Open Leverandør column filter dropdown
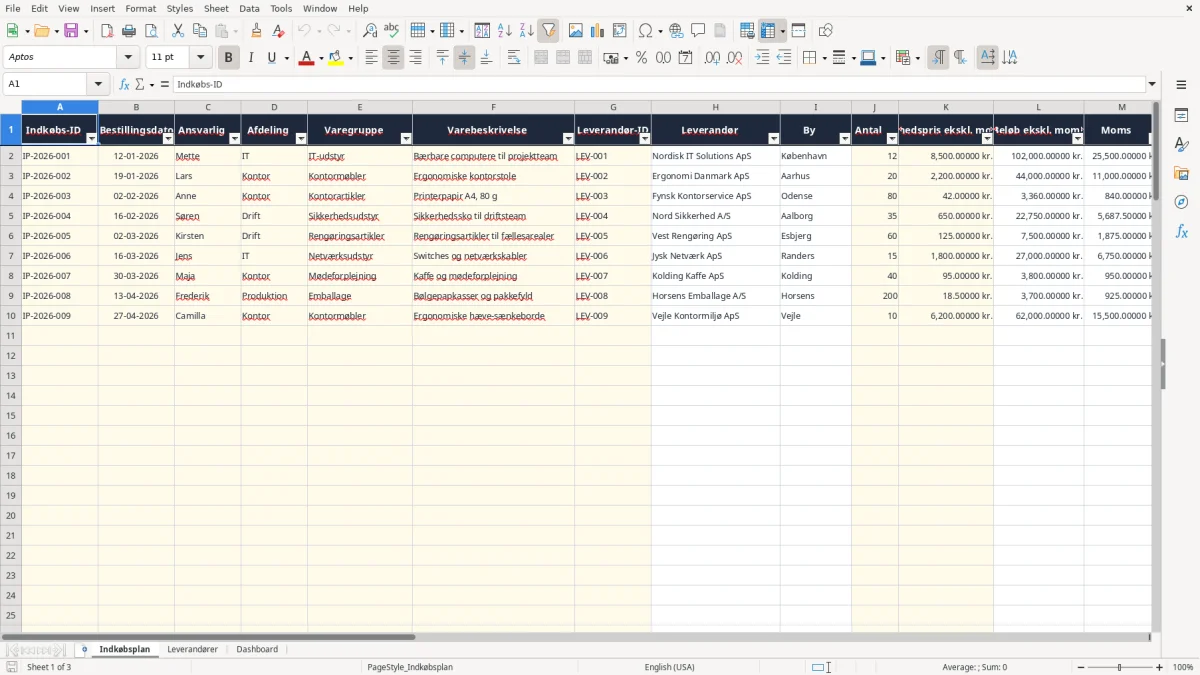The image size is (1200, 675). pos(773,139)
